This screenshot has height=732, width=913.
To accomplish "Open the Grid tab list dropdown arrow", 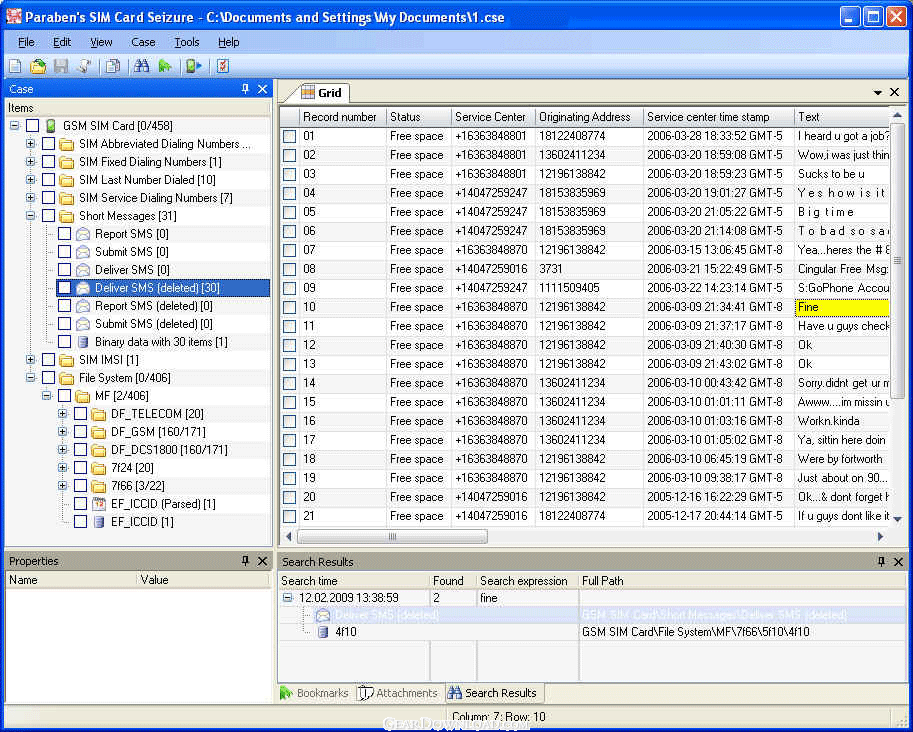I will (x=878, y=93).
